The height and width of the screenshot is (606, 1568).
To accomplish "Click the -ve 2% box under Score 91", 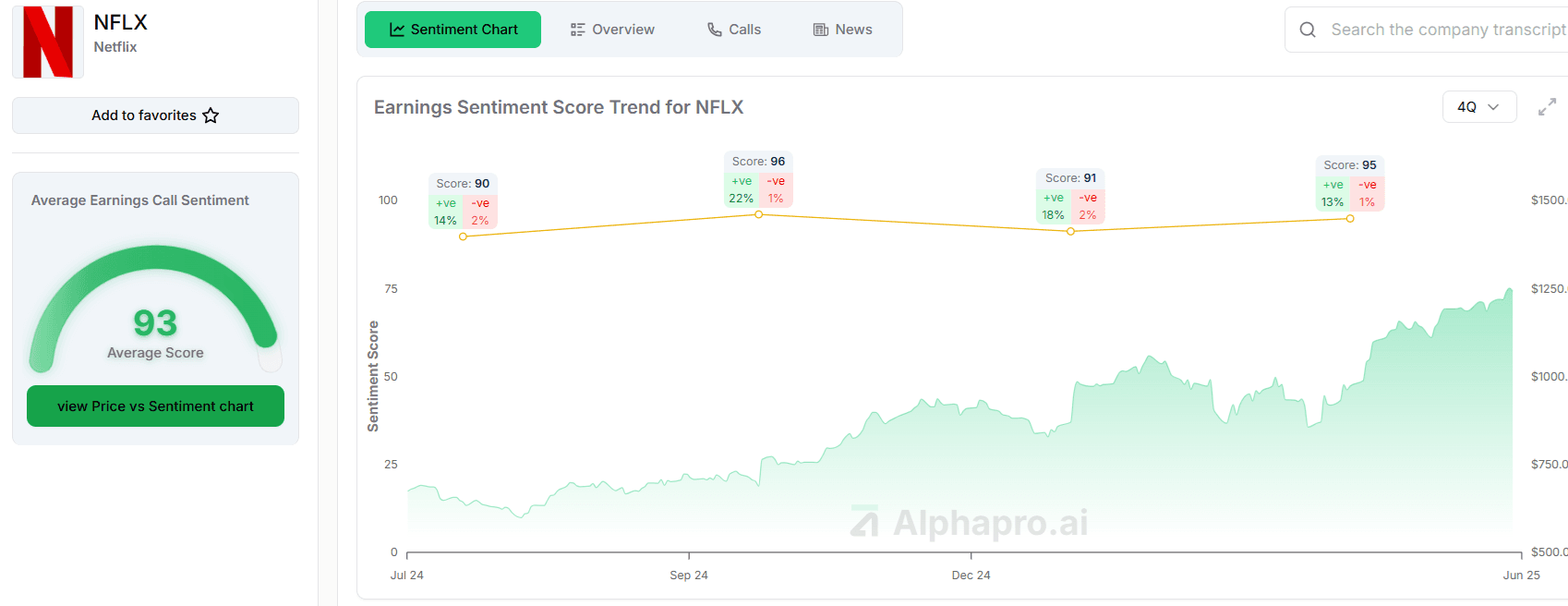I will pos(1088,206).
